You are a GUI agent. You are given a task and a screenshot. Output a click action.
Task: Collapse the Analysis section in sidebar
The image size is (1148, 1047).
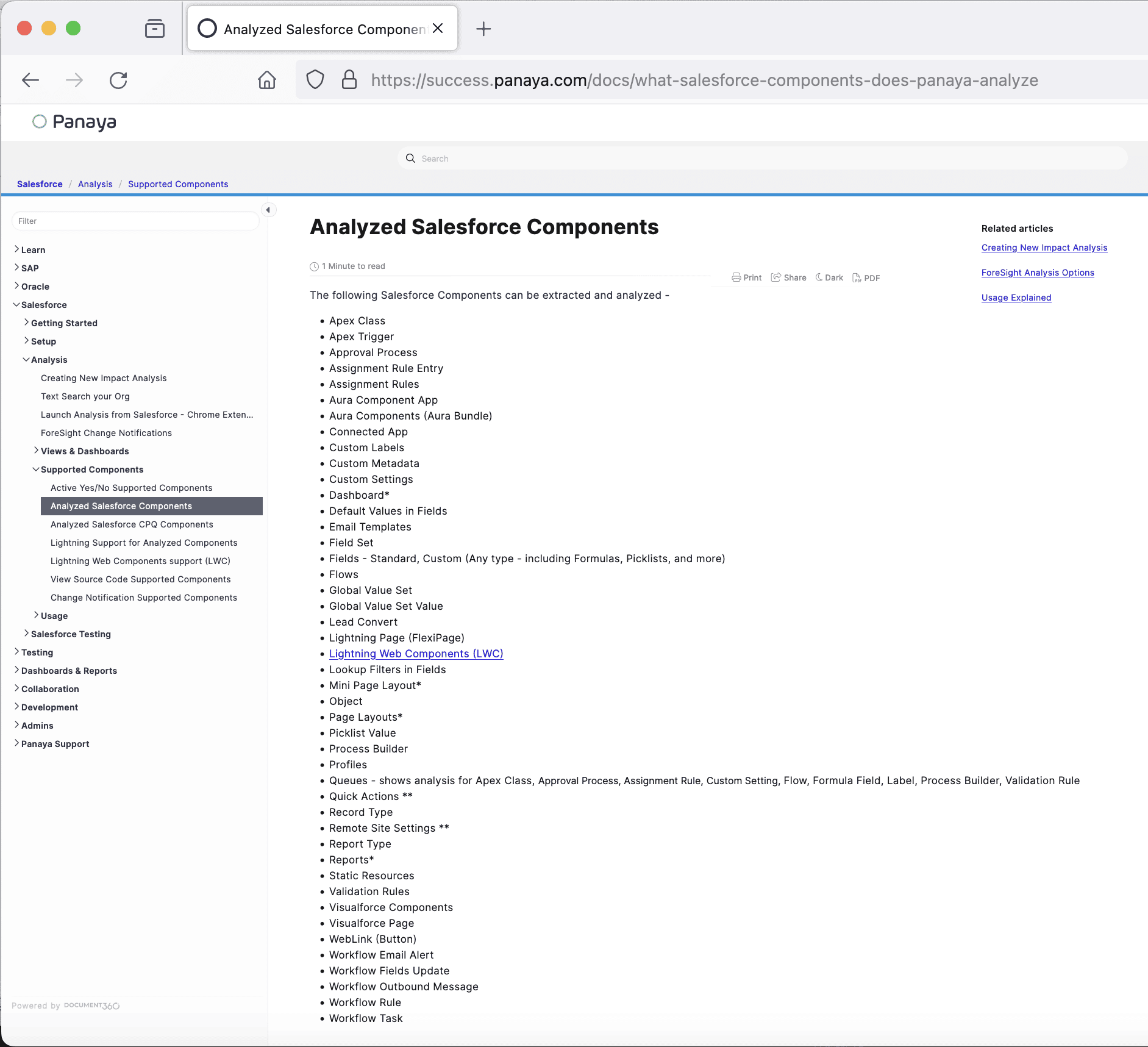coord(26,359)
